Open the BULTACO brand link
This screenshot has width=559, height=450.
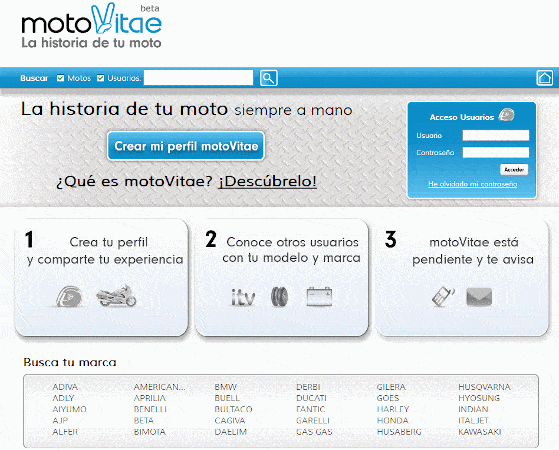234,409
